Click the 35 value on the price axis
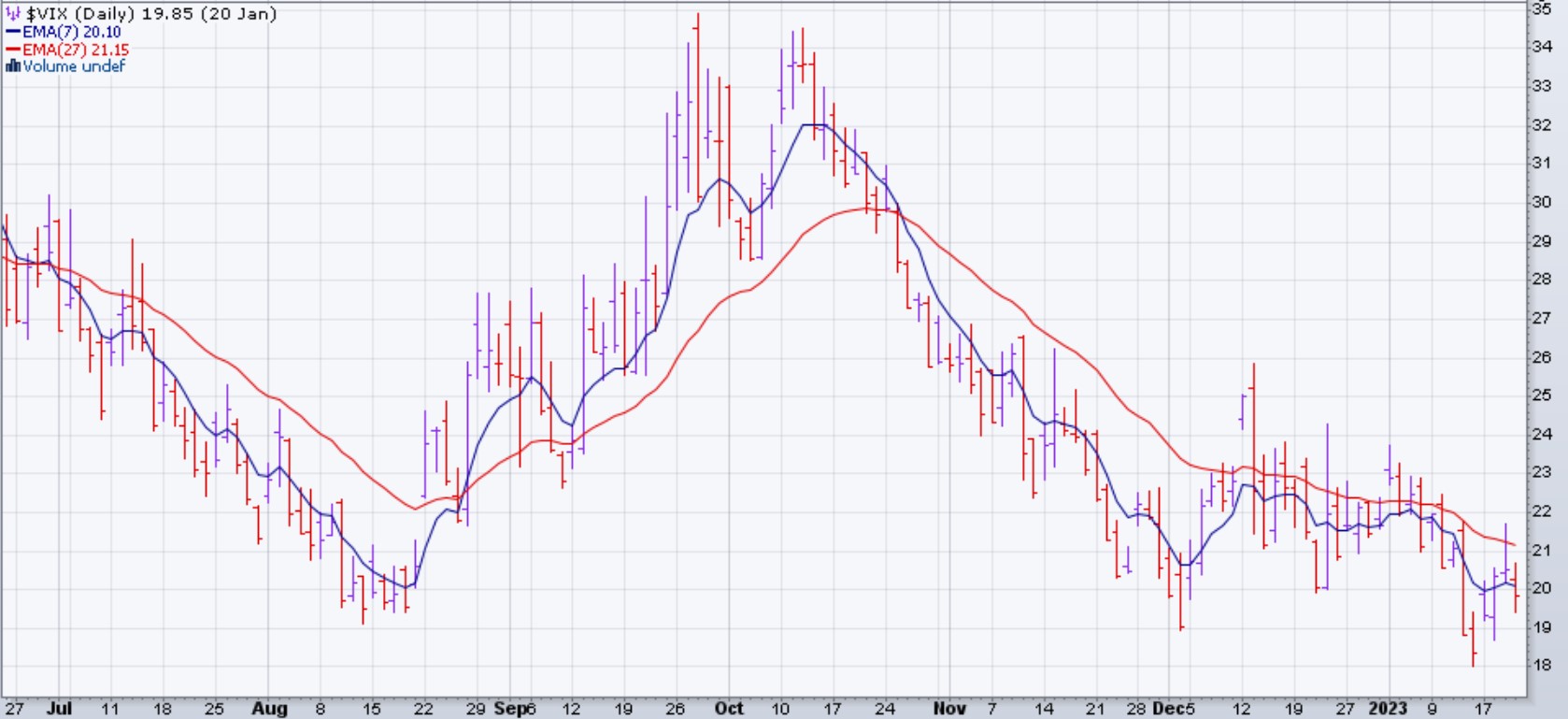The width and height of the screenshot is (1568, 719). pos(1542,8)
